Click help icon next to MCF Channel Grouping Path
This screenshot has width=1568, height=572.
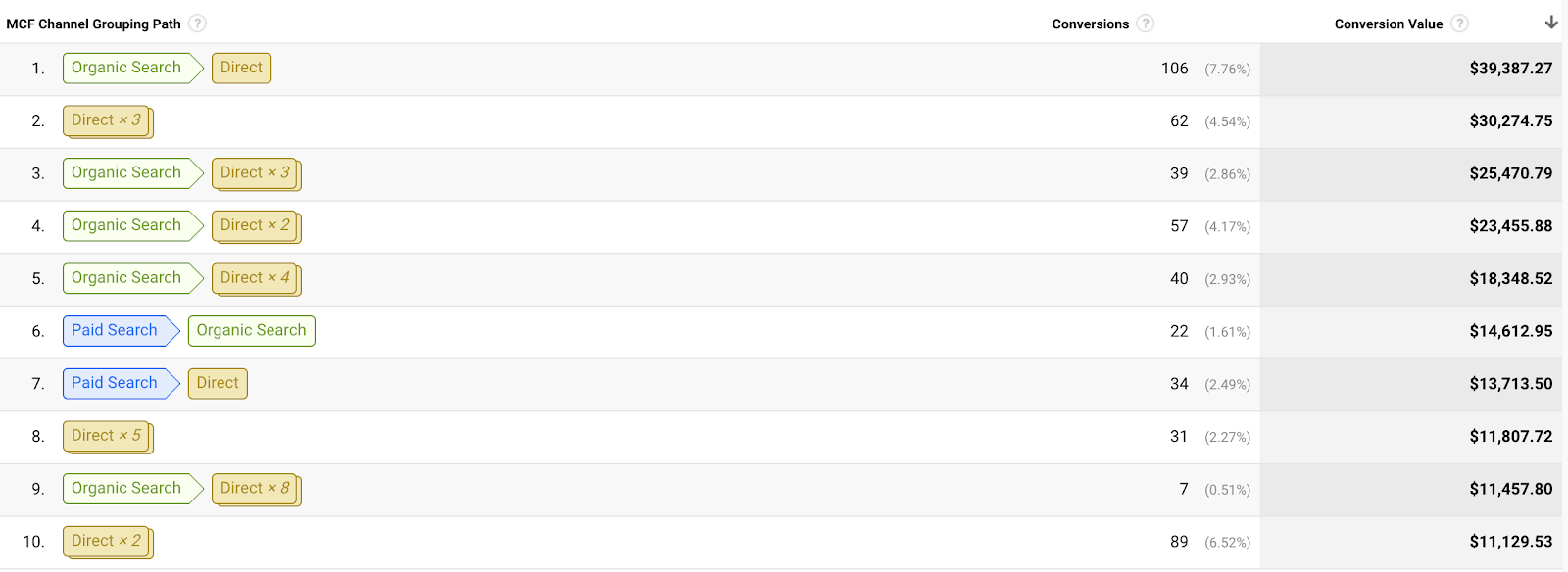coord(197,24)
